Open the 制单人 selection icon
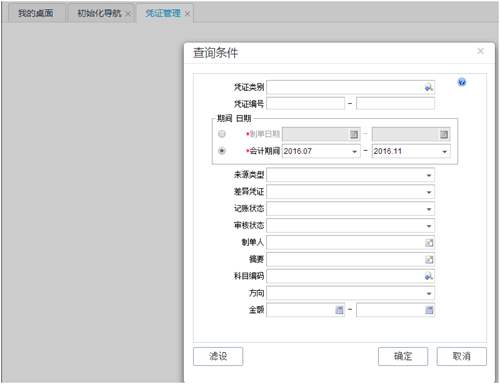 pos(429,243)
